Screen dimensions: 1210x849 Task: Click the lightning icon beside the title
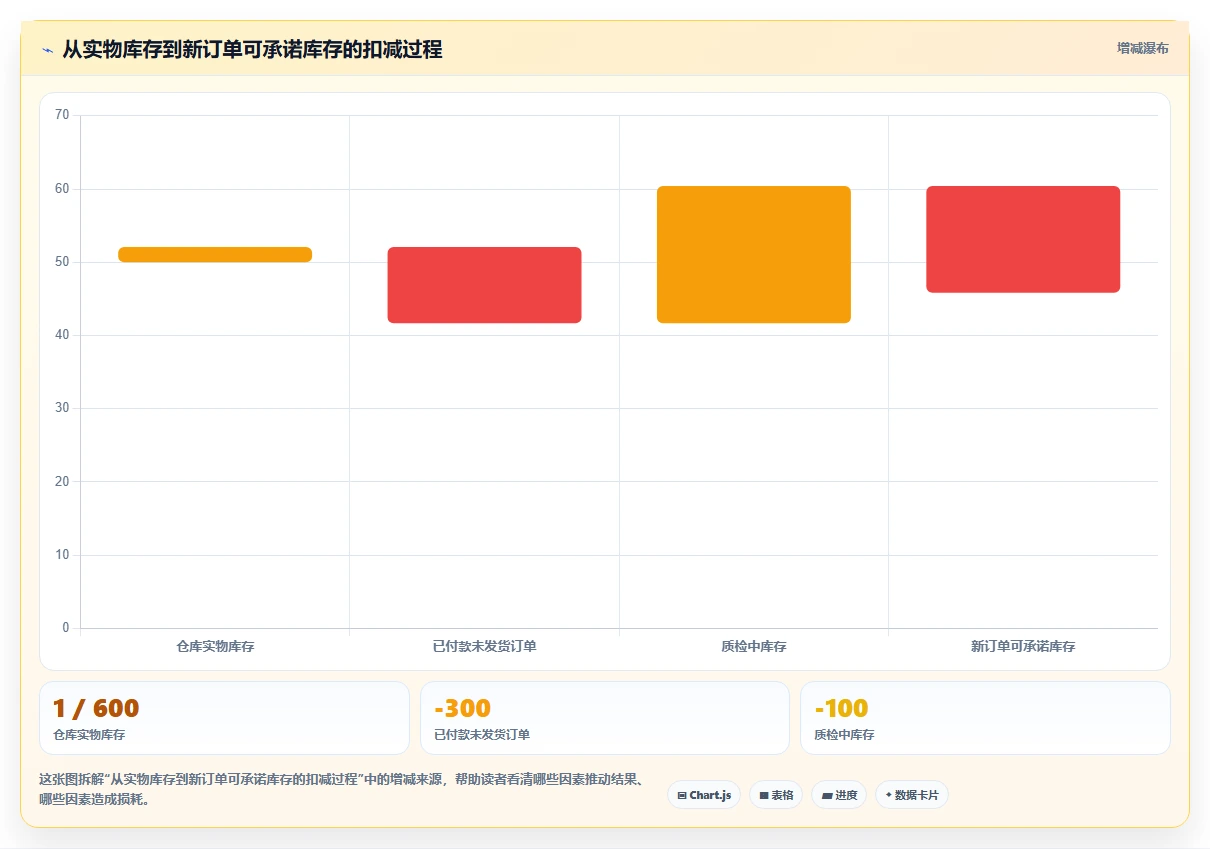pos(48,49)
